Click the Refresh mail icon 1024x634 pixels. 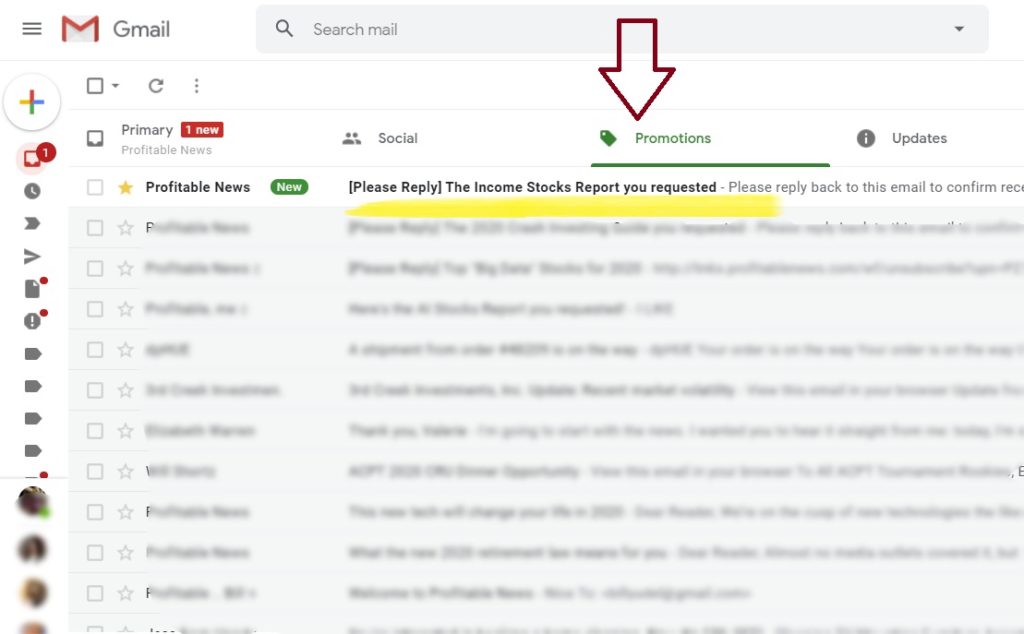pyautogui.click(x=156, y=86)
